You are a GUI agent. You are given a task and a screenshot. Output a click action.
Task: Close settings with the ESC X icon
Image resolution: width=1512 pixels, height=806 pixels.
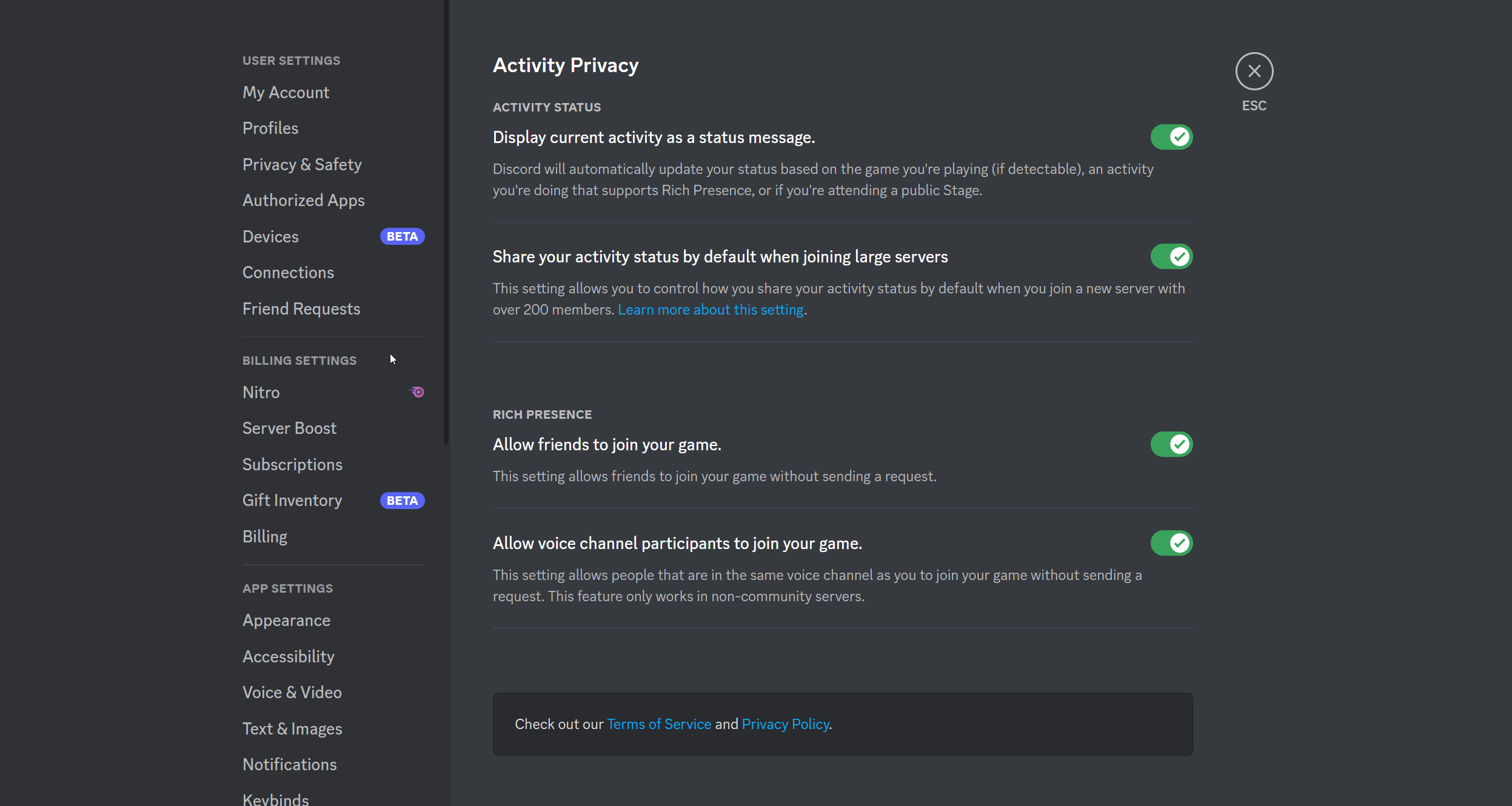[x=1254, y=72]
